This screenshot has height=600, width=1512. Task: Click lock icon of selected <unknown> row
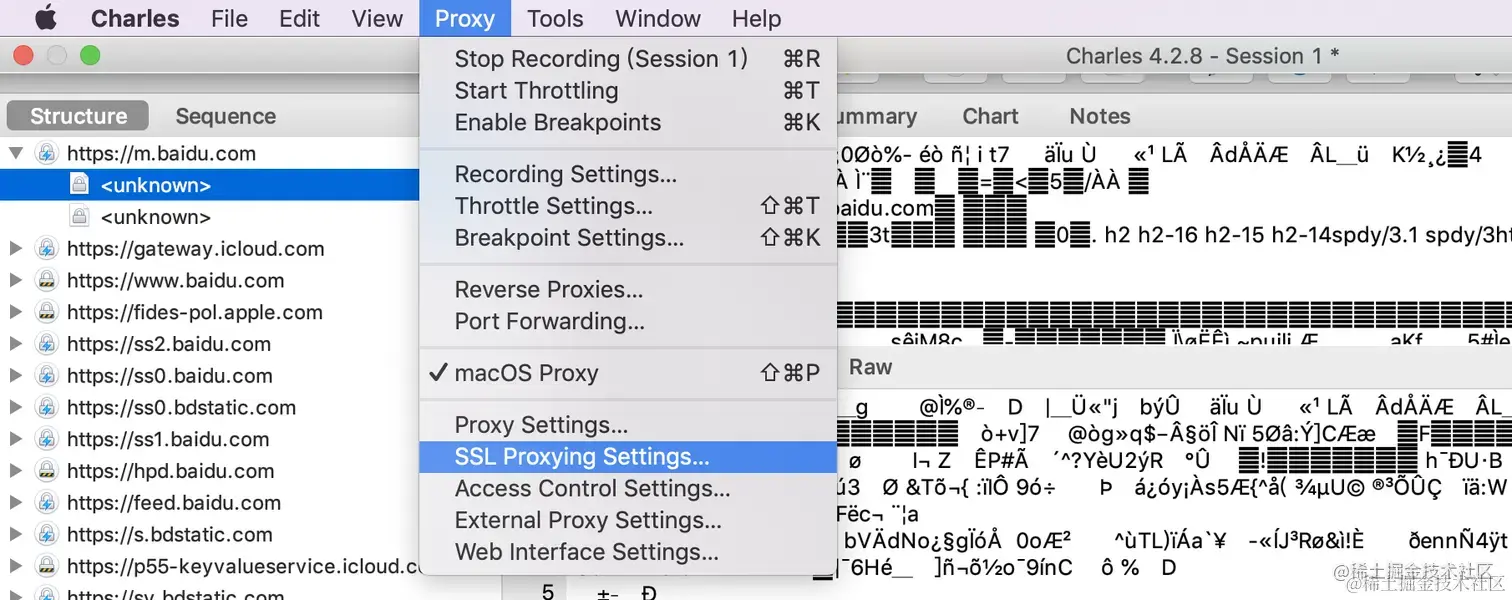[x=80, y=185]
